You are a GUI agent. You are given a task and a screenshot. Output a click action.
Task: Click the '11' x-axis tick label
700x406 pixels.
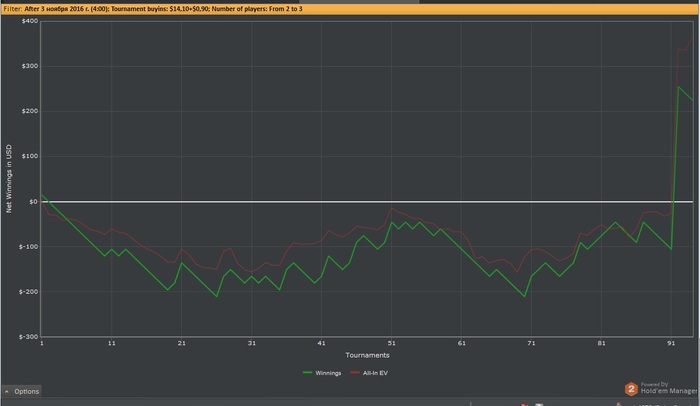point(112,343)
